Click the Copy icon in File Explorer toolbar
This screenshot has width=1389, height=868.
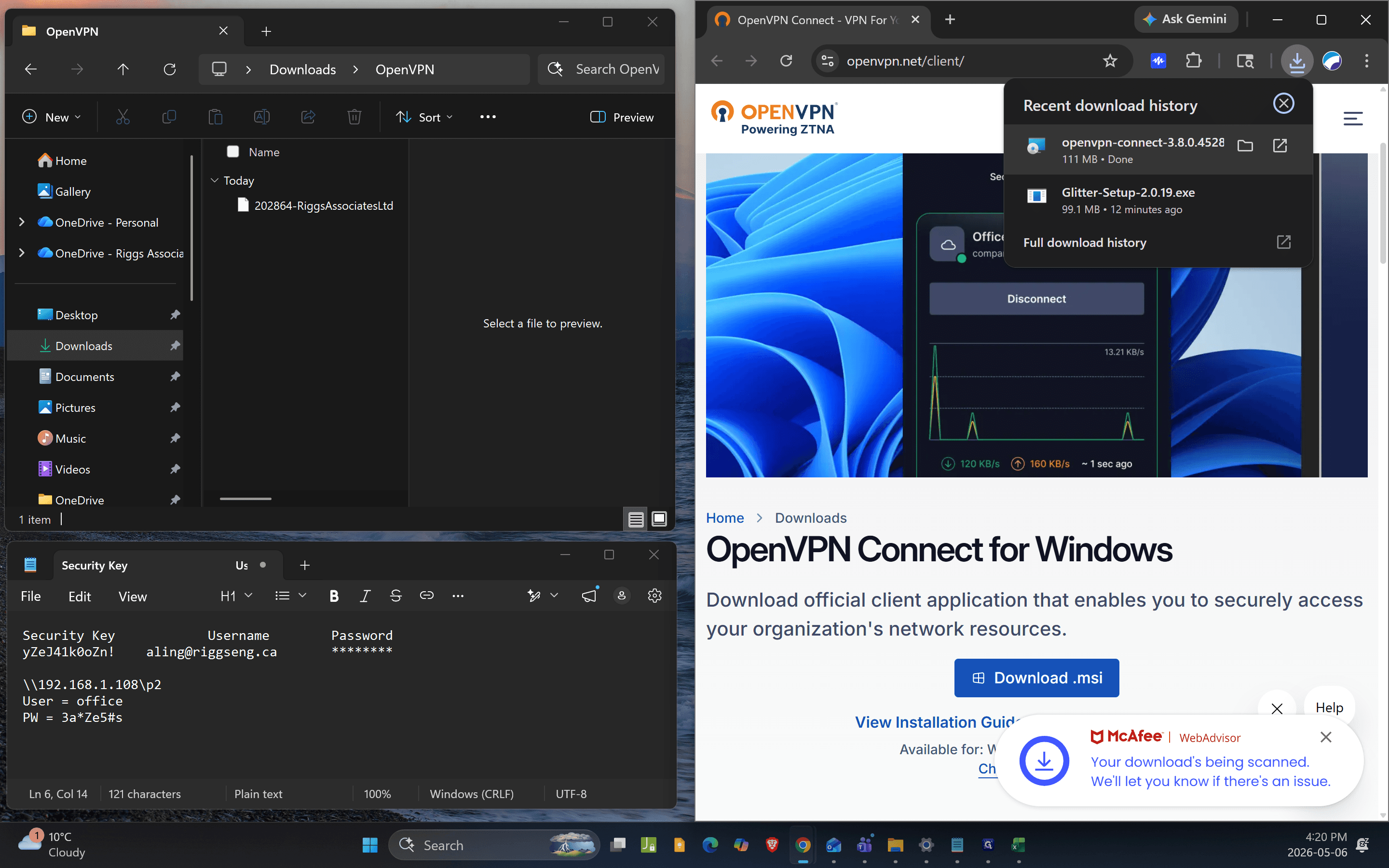click(x=169, y=117)
